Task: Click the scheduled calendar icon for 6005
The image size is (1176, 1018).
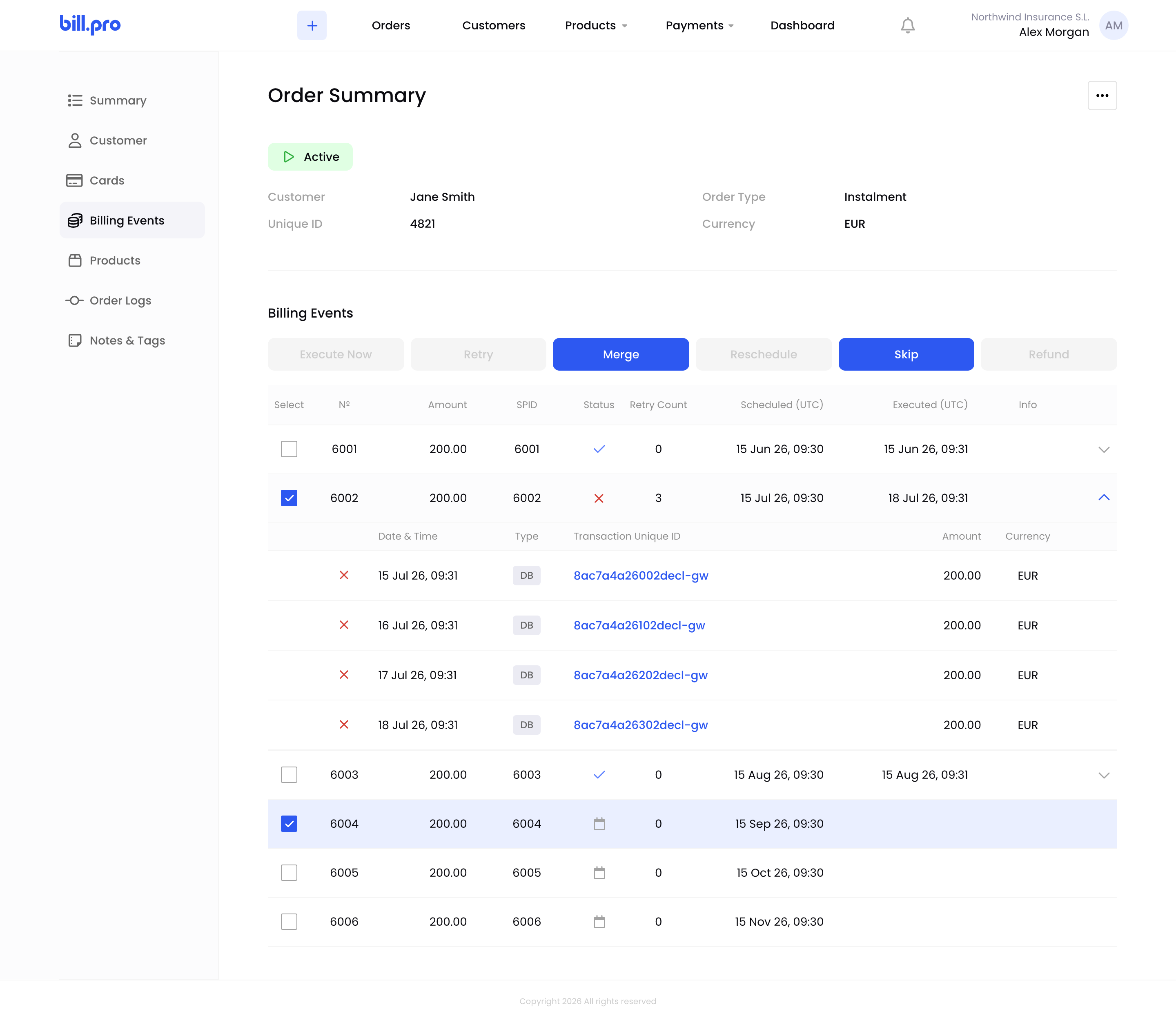Action: 599,873
